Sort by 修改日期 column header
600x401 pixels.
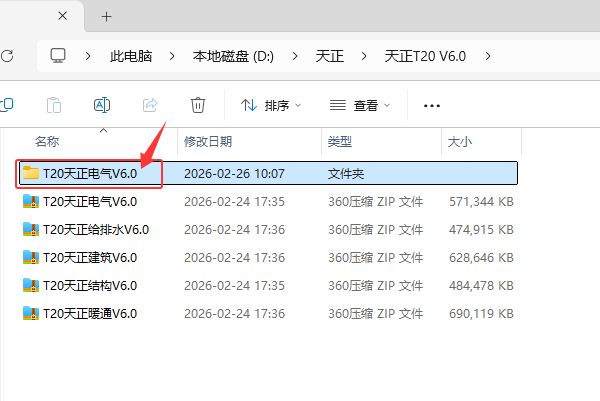208,142
